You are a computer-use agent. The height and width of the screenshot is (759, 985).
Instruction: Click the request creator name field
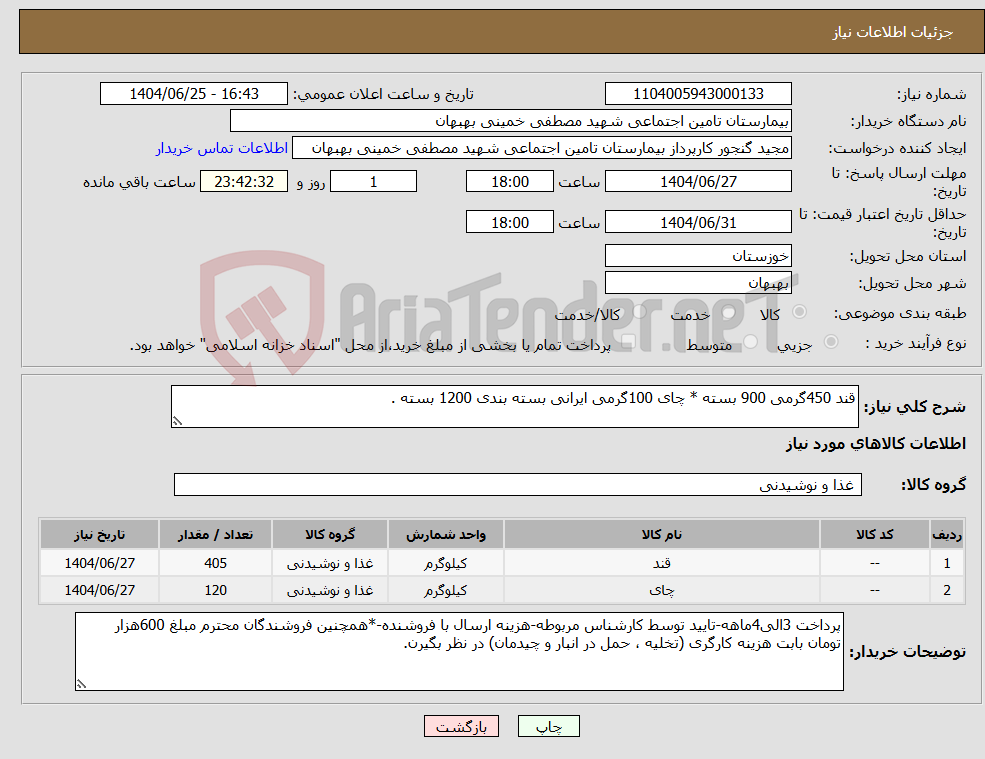(541, 148)
